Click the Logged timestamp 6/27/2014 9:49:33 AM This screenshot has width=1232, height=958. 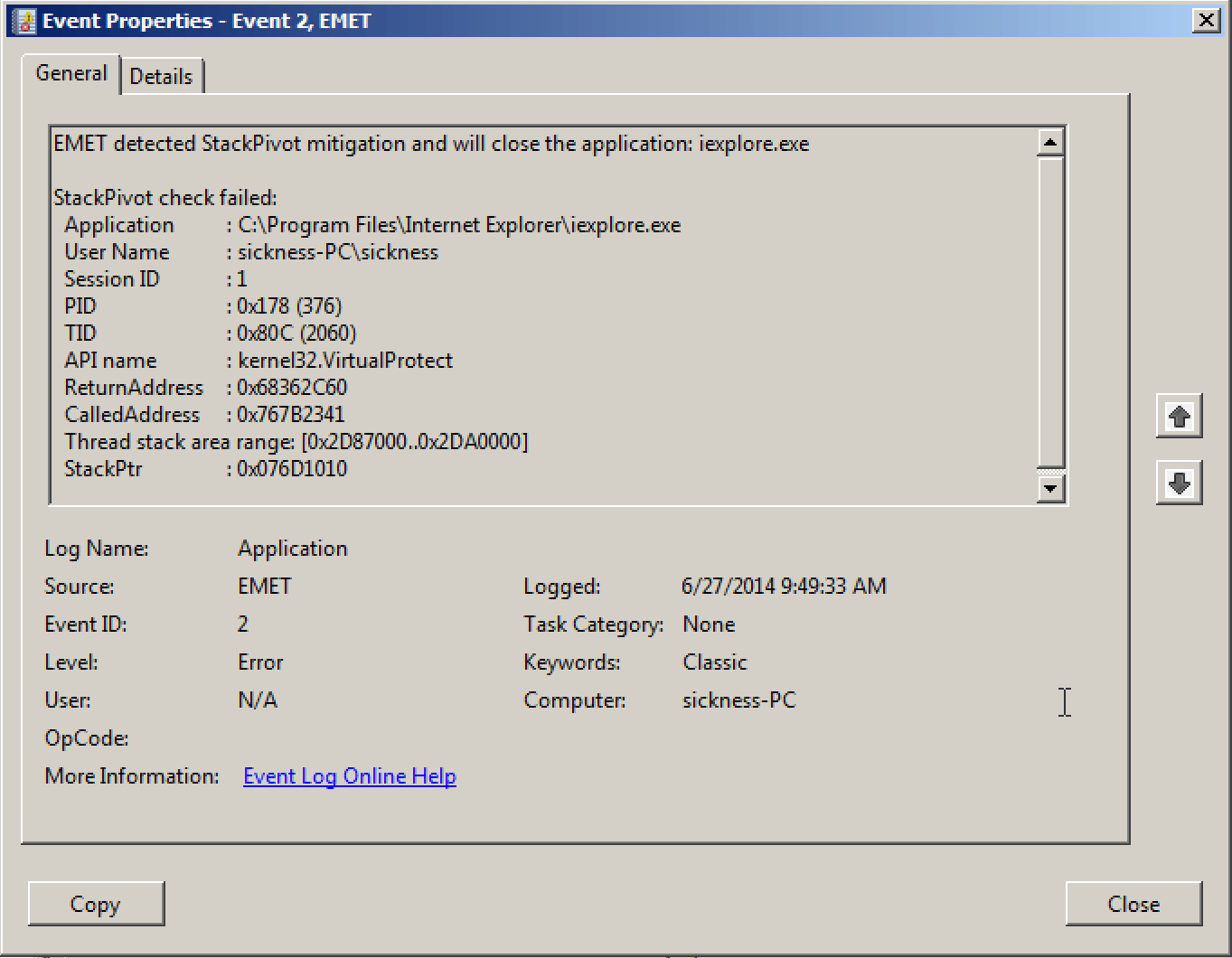(784, 586)
